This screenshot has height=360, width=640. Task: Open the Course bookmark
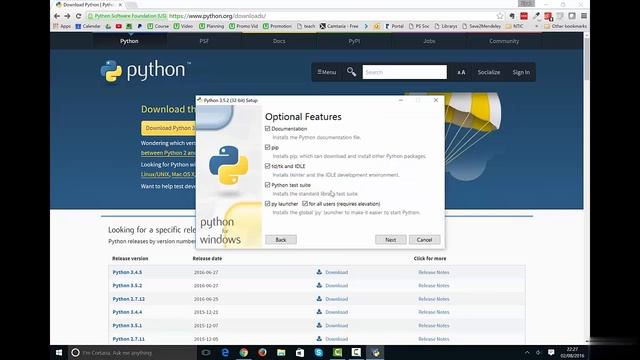[x=158, y=26]
